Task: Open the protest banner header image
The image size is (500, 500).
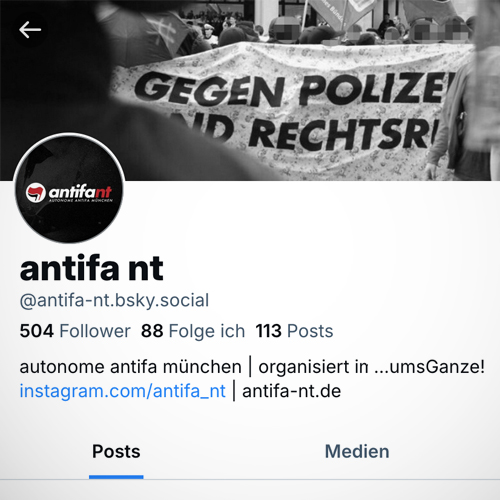Action: coord(250,90)
